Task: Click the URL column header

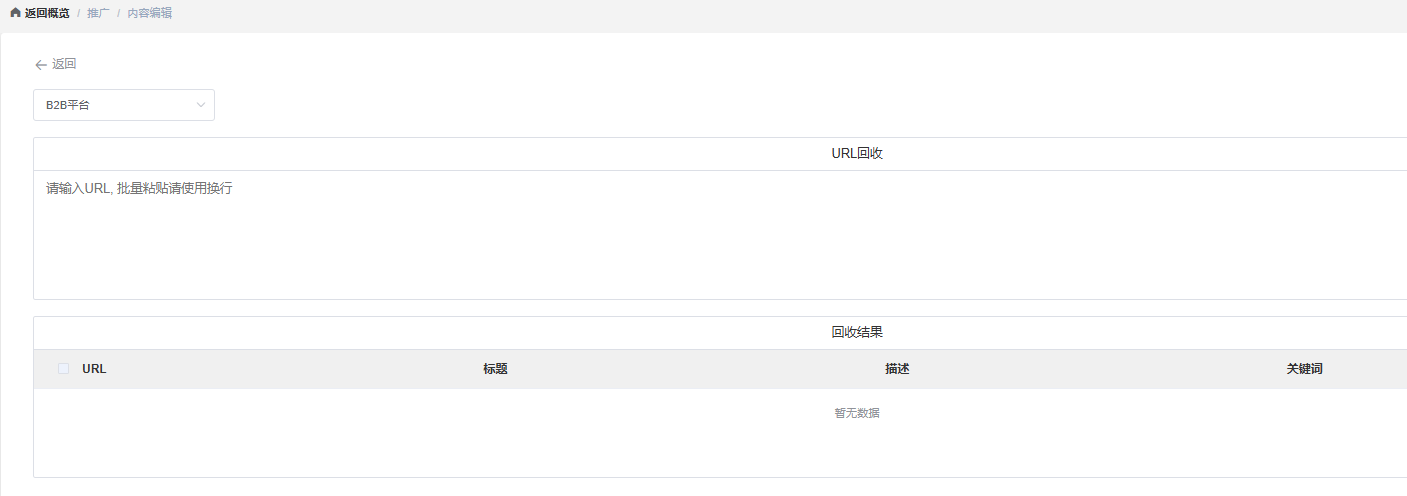Action: (94, 369)
